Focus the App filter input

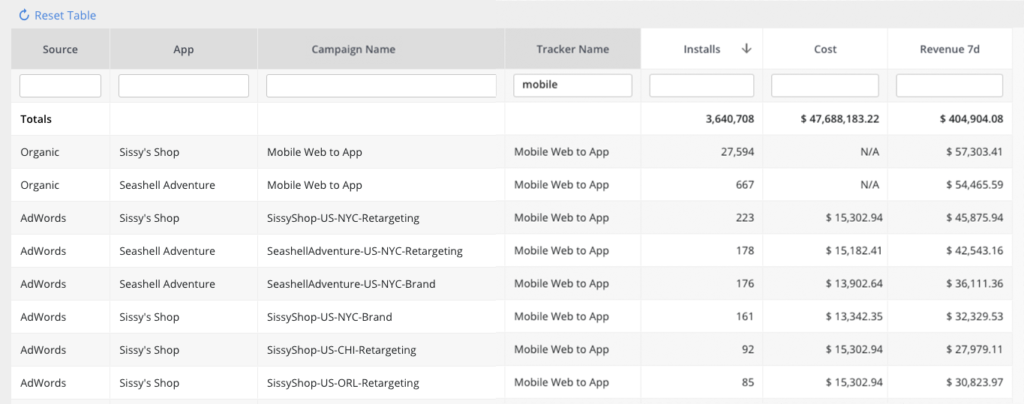184,85
